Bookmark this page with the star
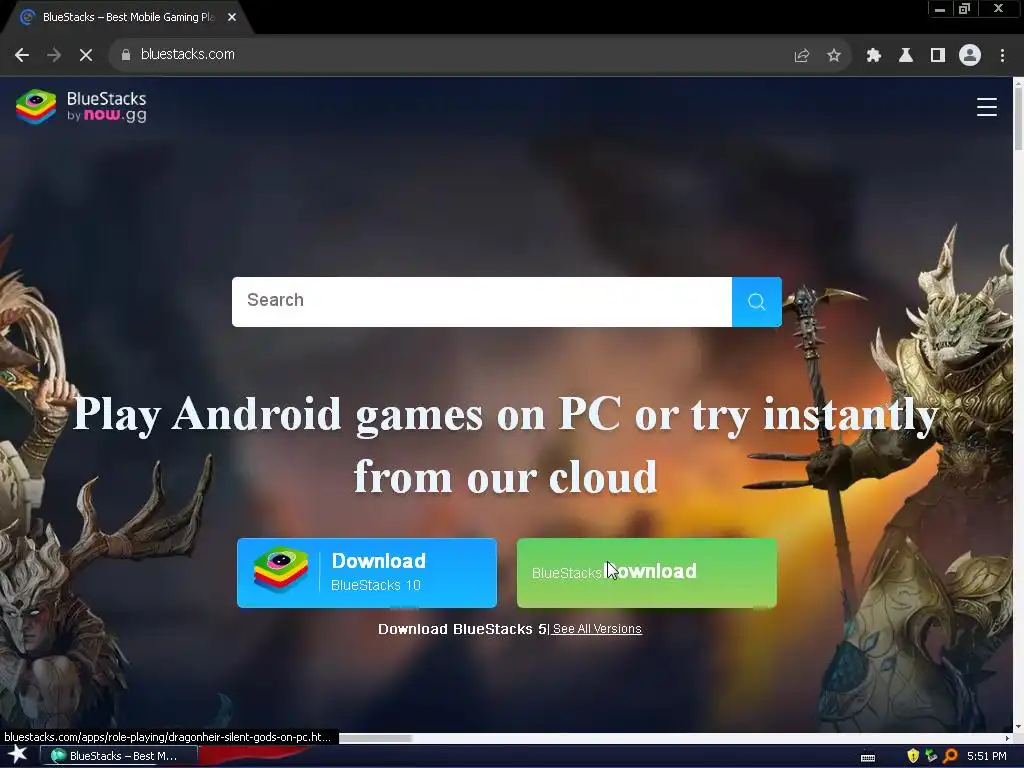Image resolution: width=1024 pixels, height=768 pixels. pyautogui.click(x=833, y=56)
